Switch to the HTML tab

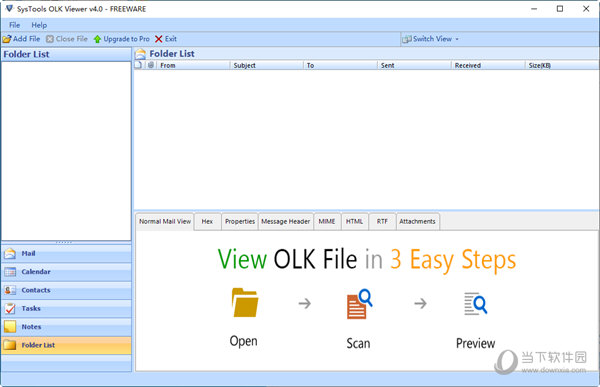(x=354, y=221)
